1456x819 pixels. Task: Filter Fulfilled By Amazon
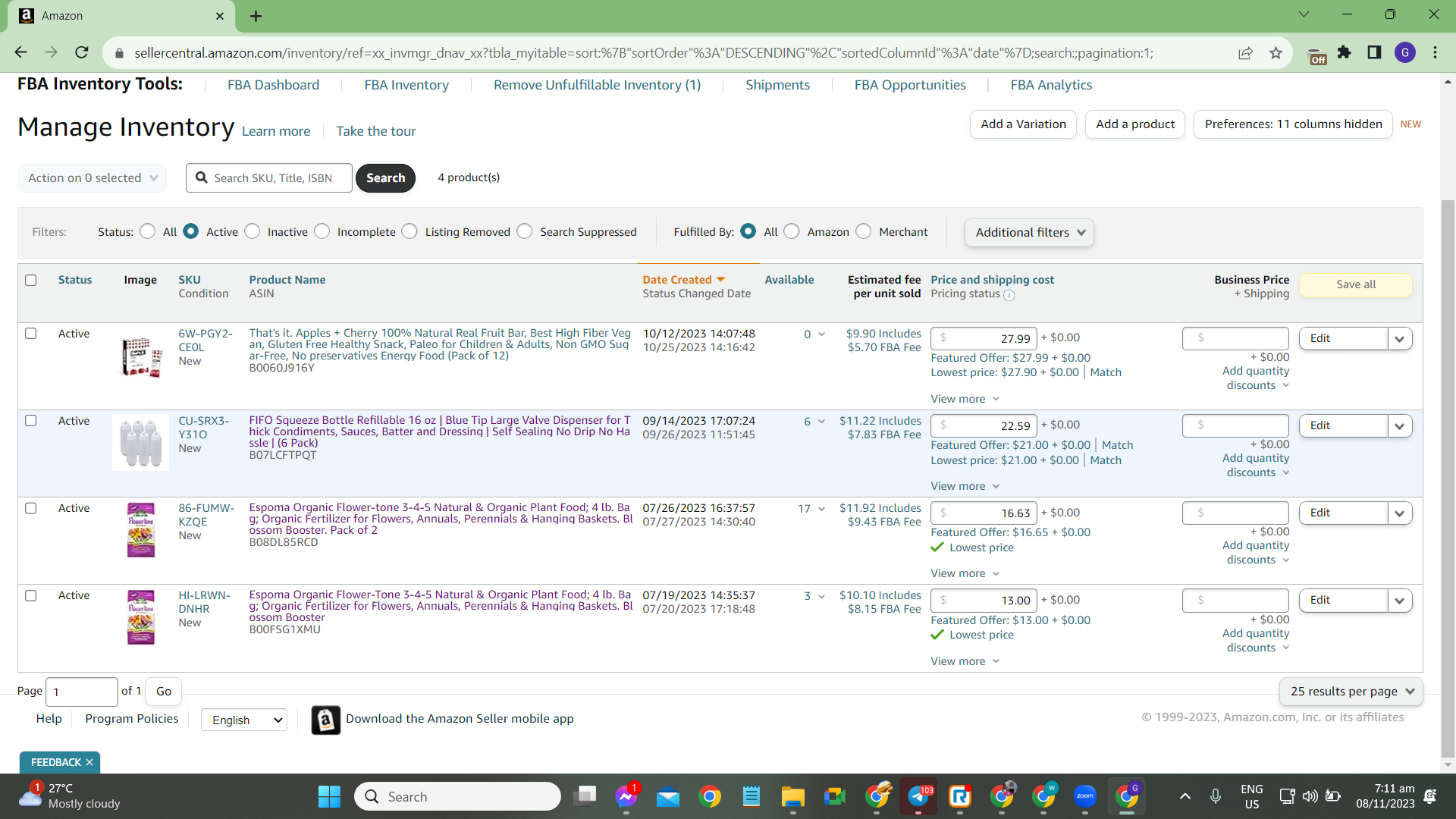click(792, 231)
